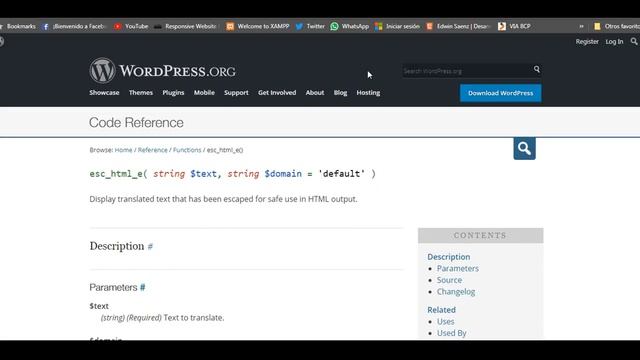Click the Description heading anchor hash
The image size is (640, 360).
(150, 247)
